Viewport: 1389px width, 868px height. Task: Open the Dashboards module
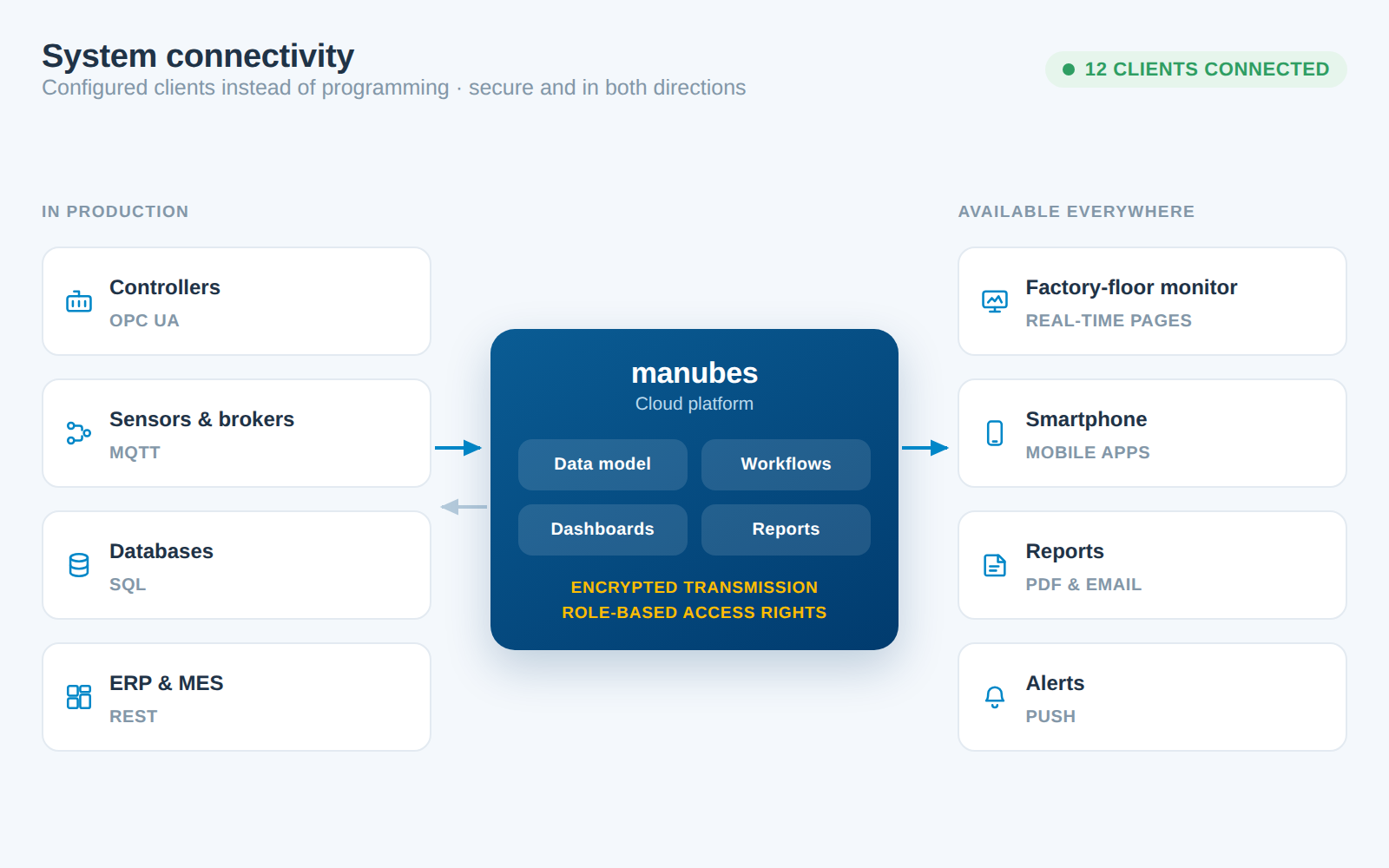click(602, 529)
